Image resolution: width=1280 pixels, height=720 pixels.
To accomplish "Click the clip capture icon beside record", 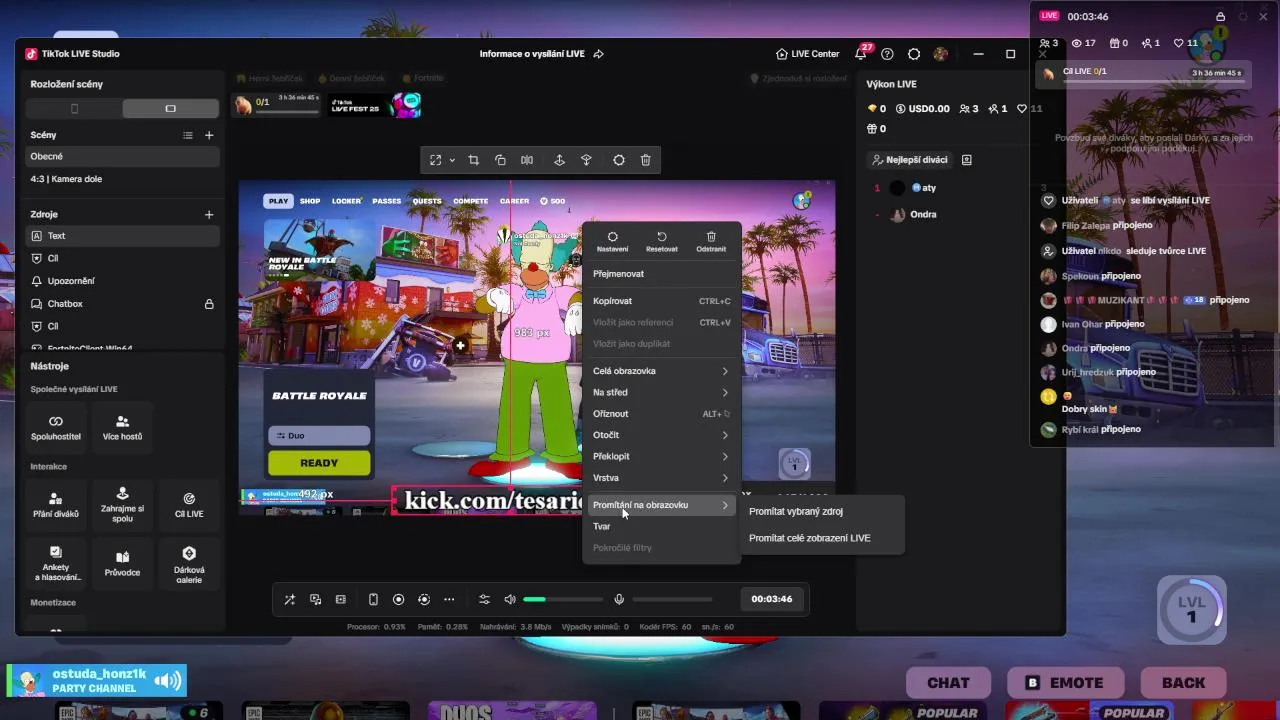I will [x=424, y=599].
